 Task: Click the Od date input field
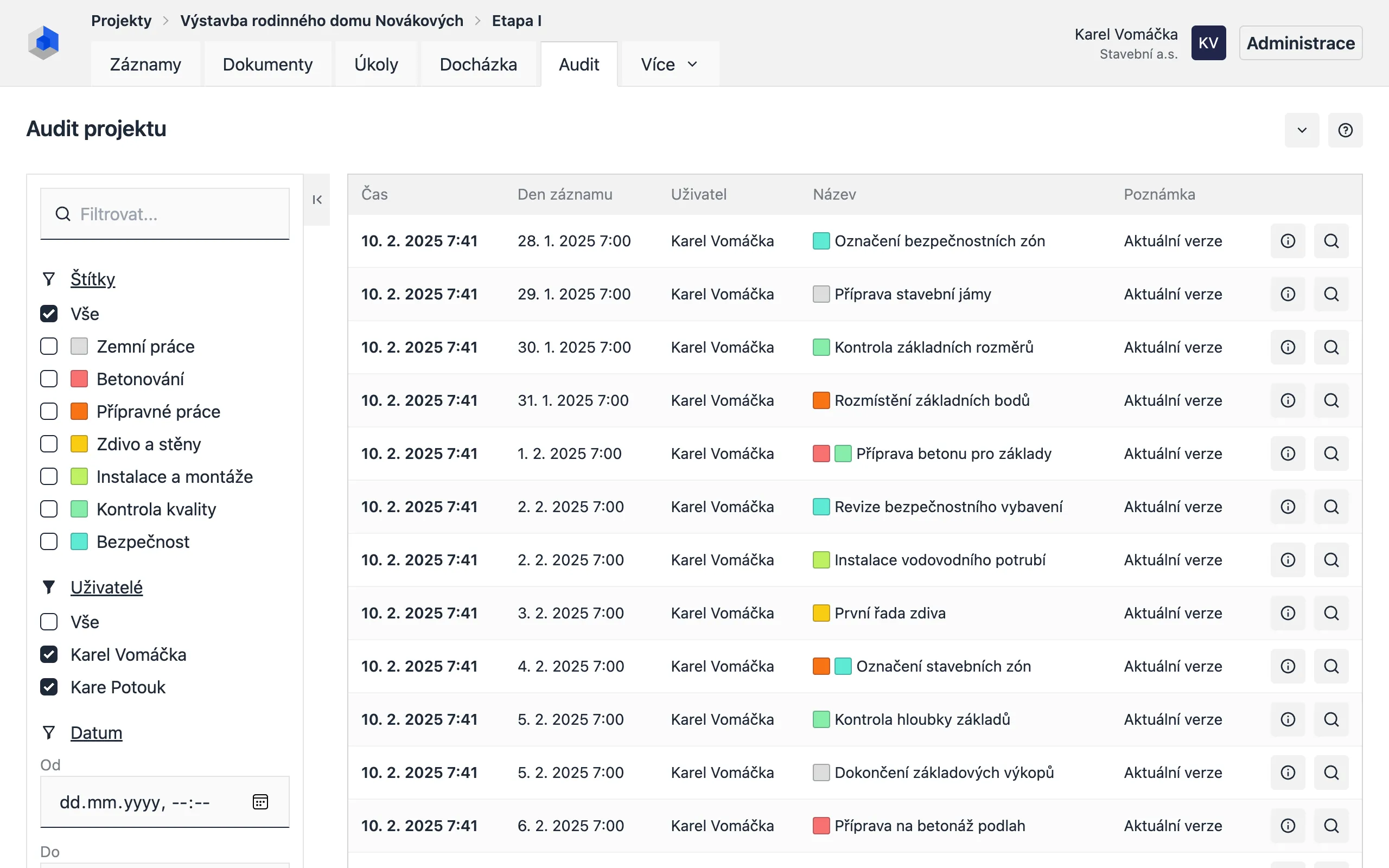[x=165, y=802]
